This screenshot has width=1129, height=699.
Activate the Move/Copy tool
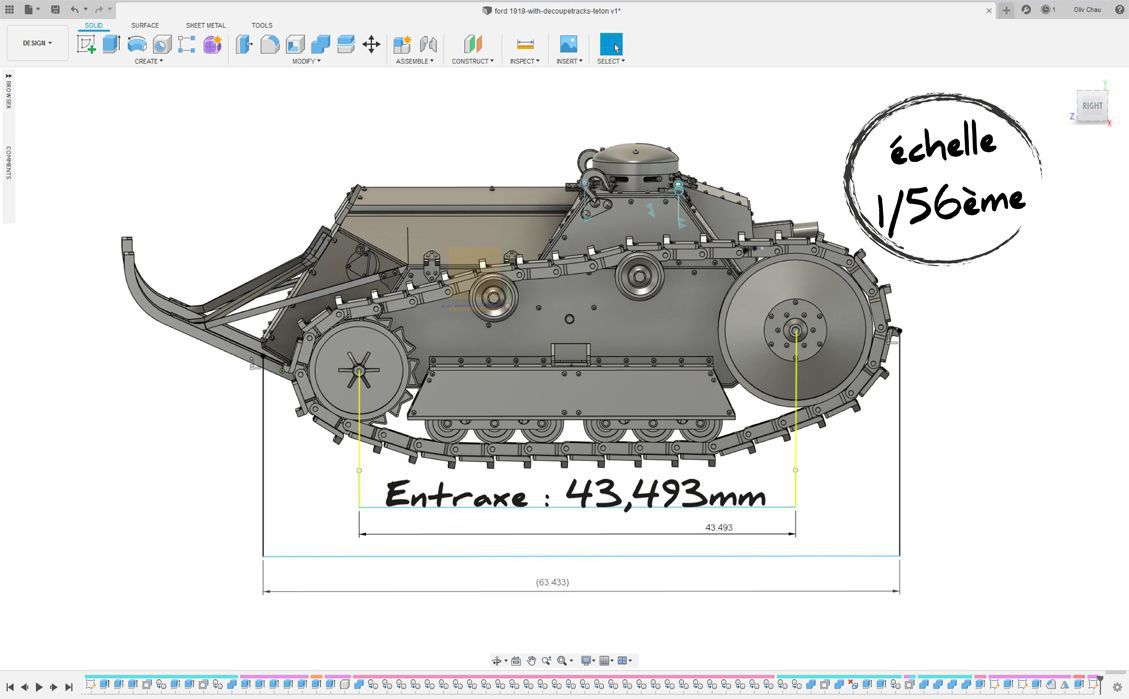[x=371, y=44]
